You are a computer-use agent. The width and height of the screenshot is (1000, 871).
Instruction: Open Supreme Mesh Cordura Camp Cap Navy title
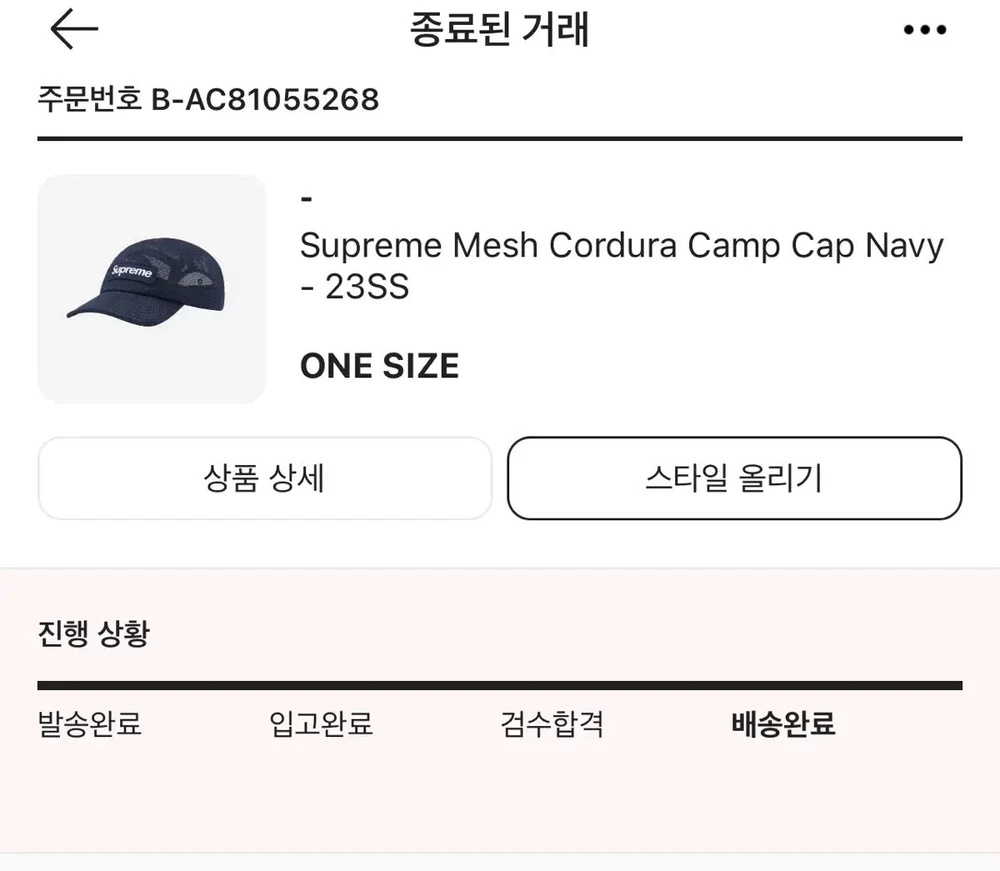point(621,245)
